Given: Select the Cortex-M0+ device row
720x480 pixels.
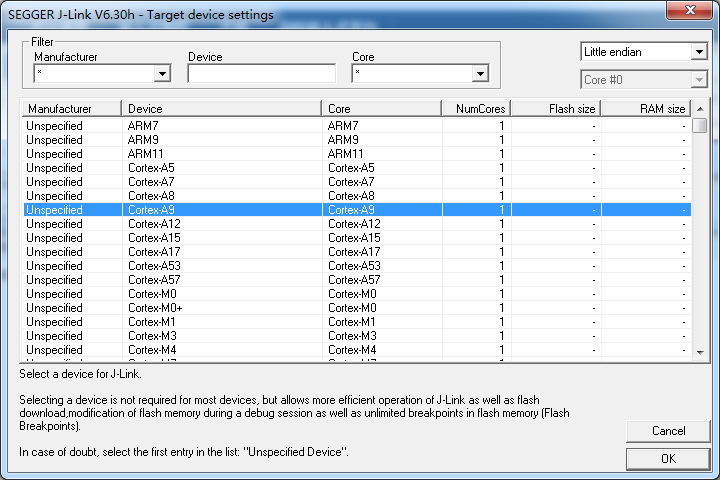Looking at the screenshot, I should 357,308.
